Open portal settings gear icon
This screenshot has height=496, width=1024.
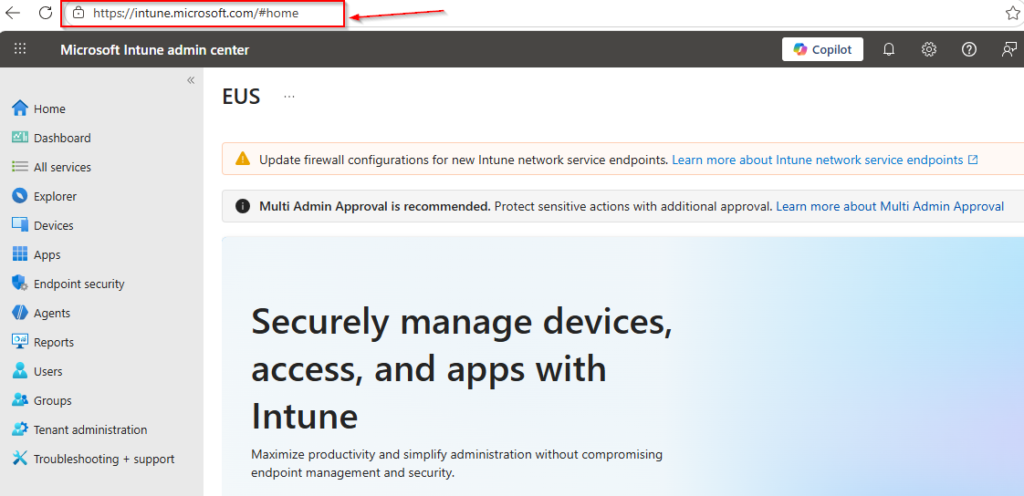pos(929,50)
